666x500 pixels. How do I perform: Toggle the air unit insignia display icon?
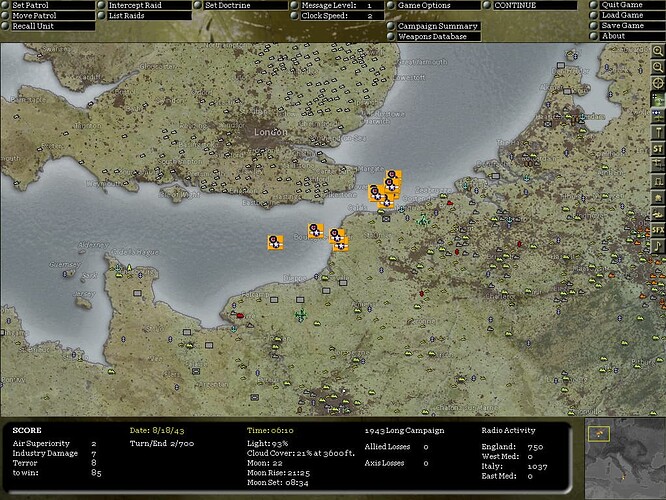(x=658, y=116)
